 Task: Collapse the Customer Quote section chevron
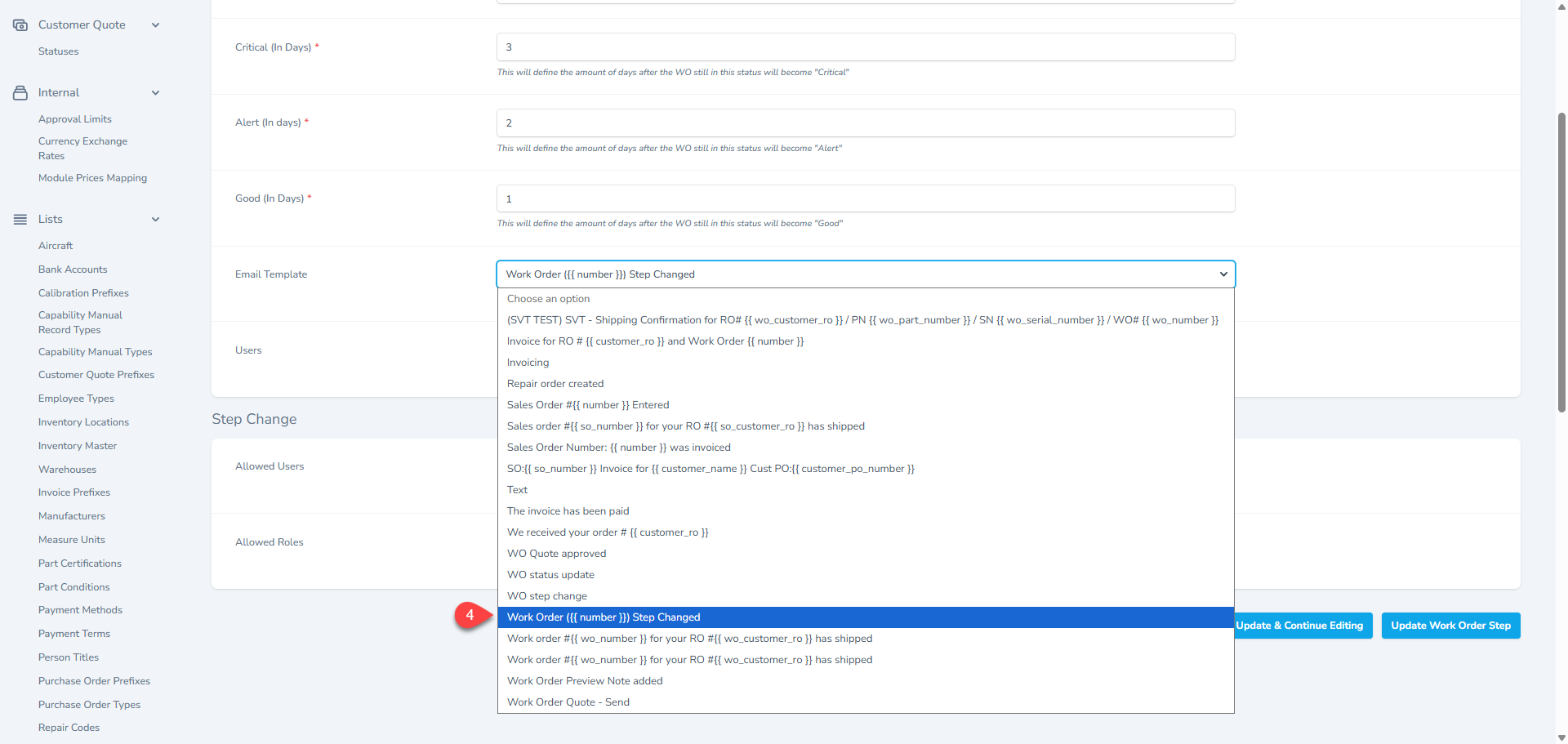pos(155,25)
